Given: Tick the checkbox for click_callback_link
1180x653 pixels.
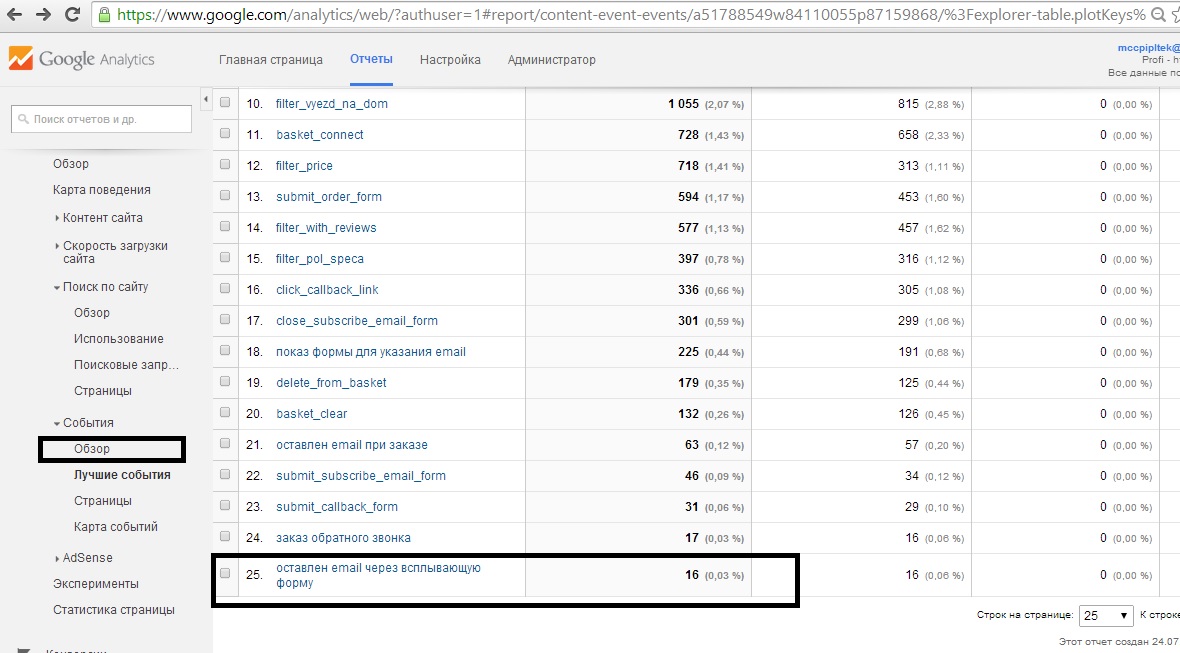Looking at the screenshot, I should point(225,288).
